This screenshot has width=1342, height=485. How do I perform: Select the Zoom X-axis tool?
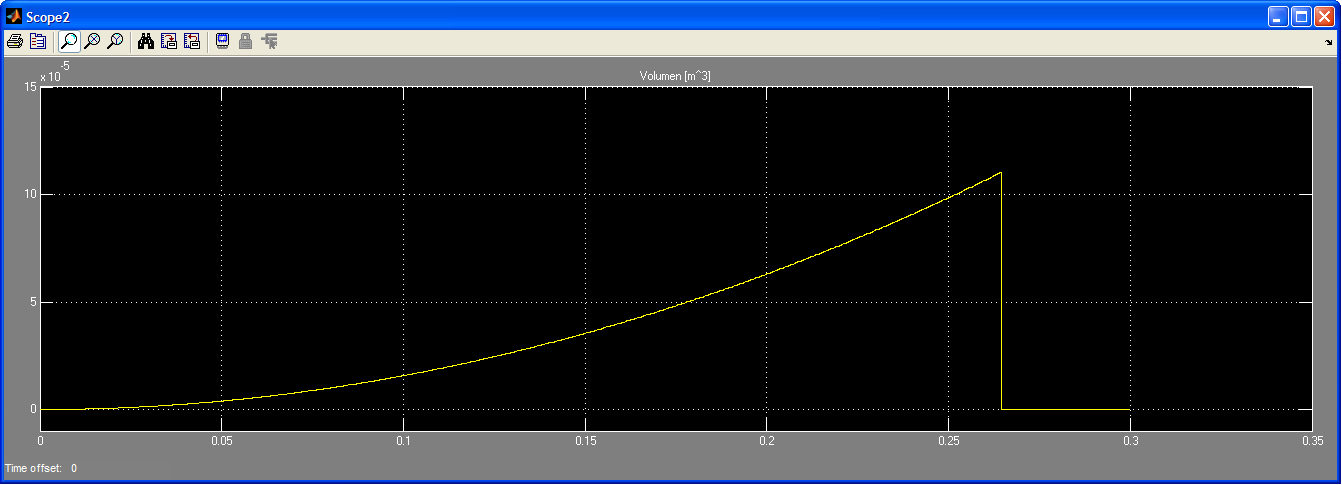[x=92, y=41]
